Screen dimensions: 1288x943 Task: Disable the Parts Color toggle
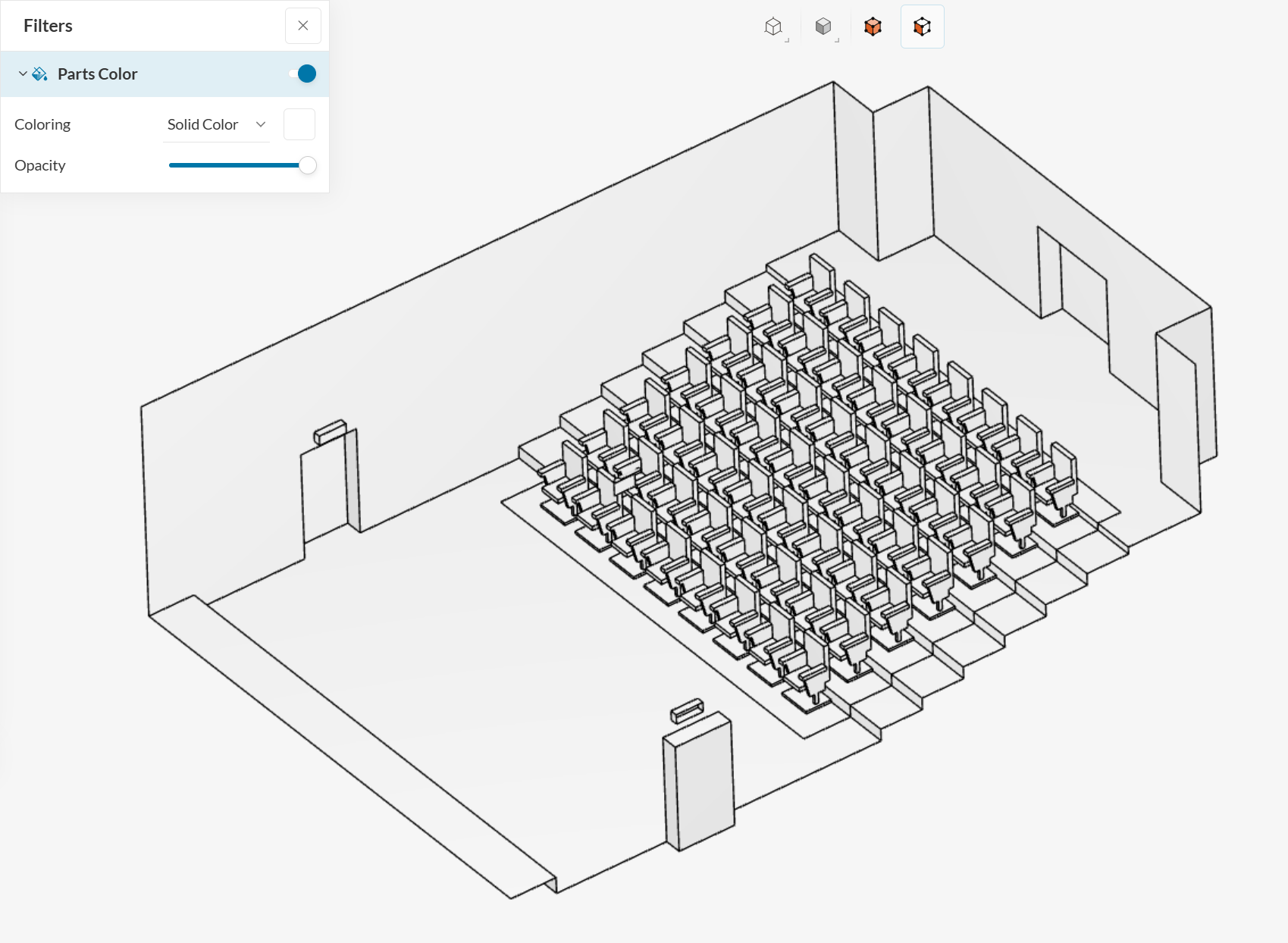tap(302, 74)
